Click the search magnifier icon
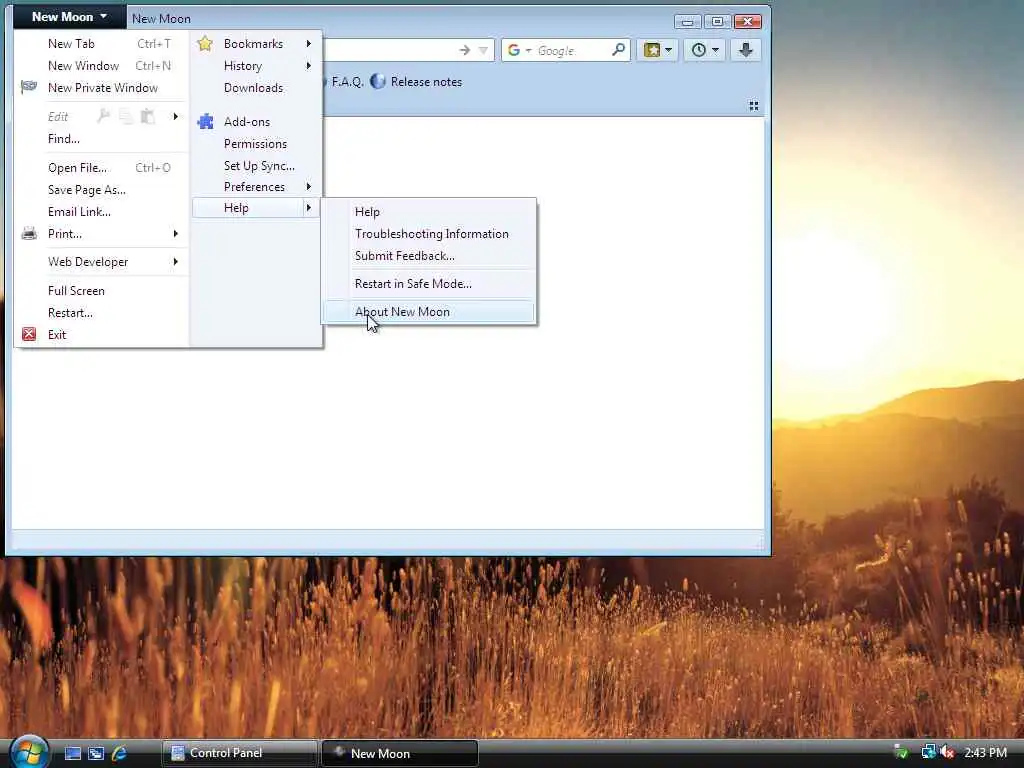1024x768 pixels. 618,50
